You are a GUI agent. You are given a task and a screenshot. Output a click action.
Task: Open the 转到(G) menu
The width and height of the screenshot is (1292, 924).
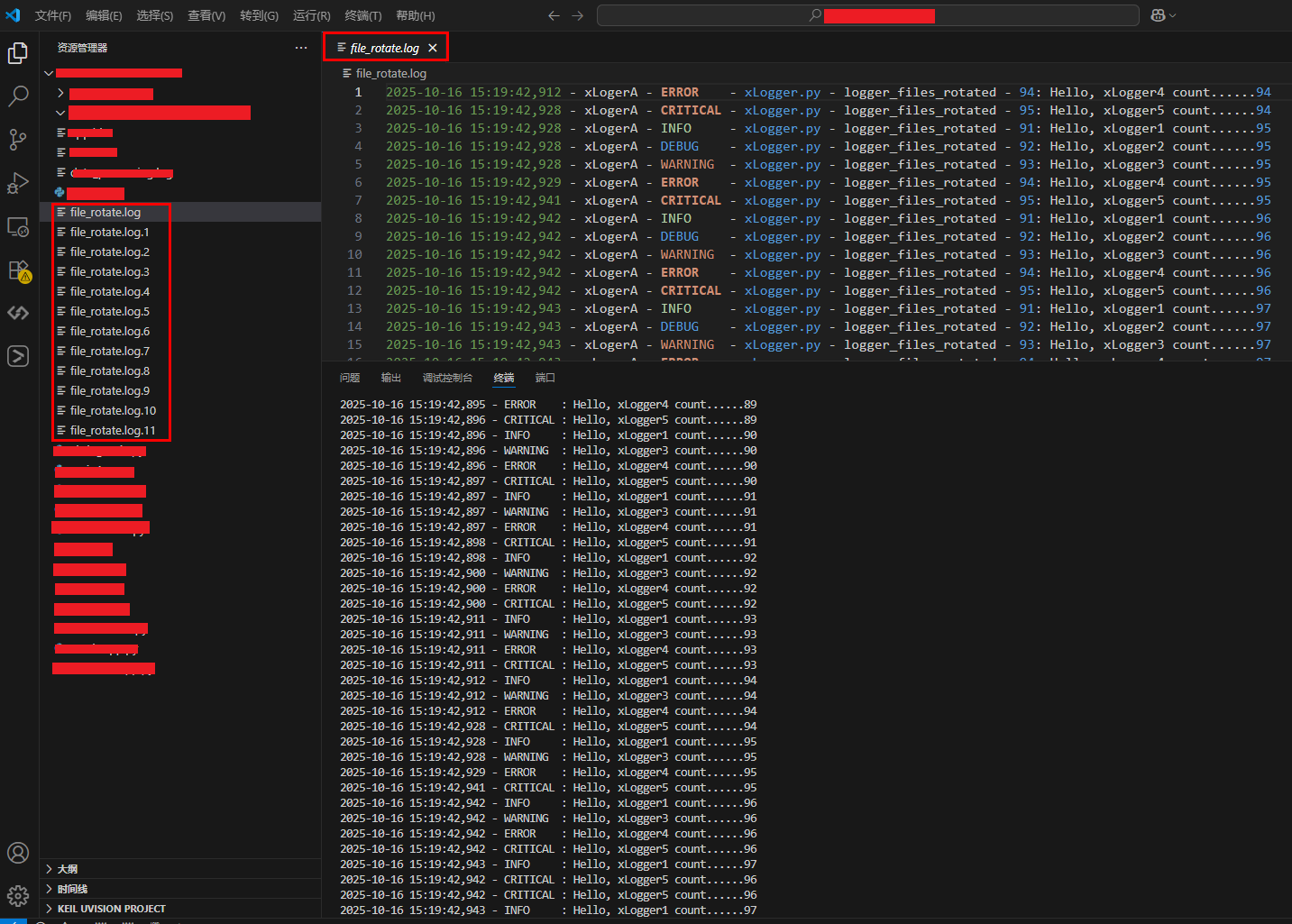tap(260, 15)
